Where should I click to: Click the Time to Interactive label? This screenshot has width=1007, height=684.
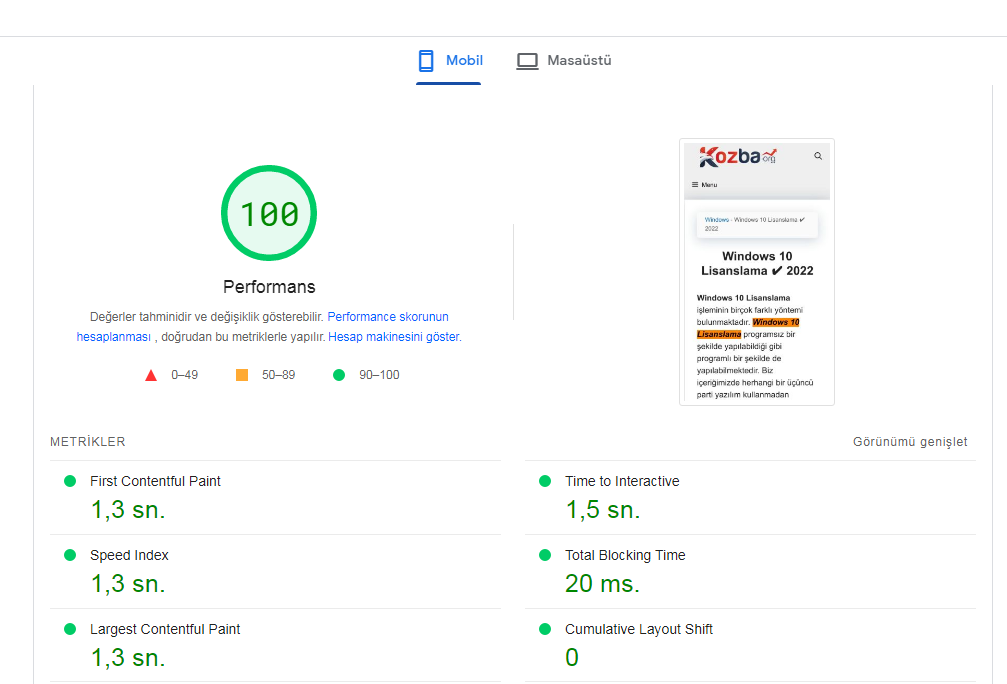click(x=622, y=481)
